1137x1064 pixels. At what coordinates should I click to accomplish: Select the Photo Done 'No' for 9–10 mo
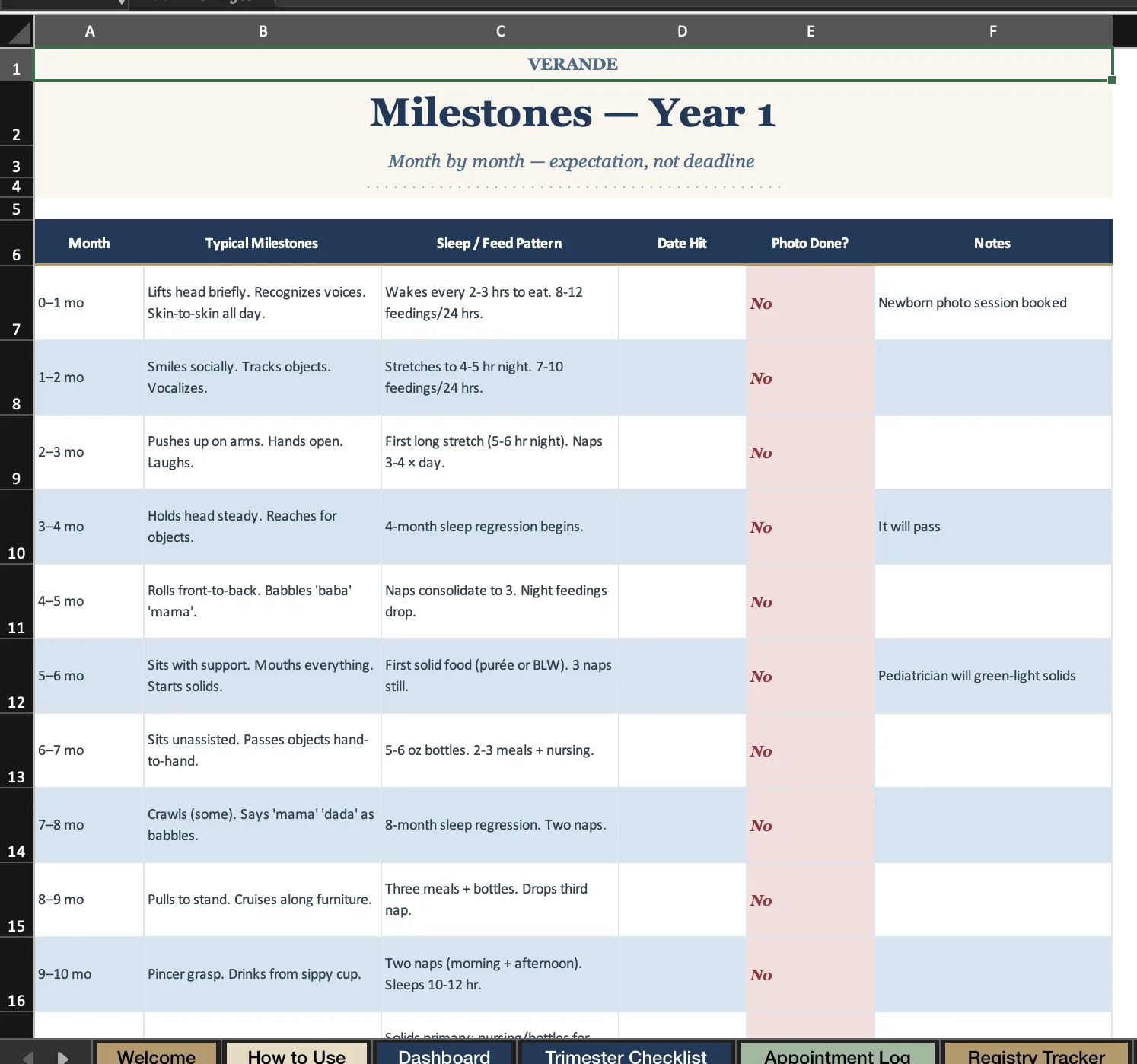(810, 974)
